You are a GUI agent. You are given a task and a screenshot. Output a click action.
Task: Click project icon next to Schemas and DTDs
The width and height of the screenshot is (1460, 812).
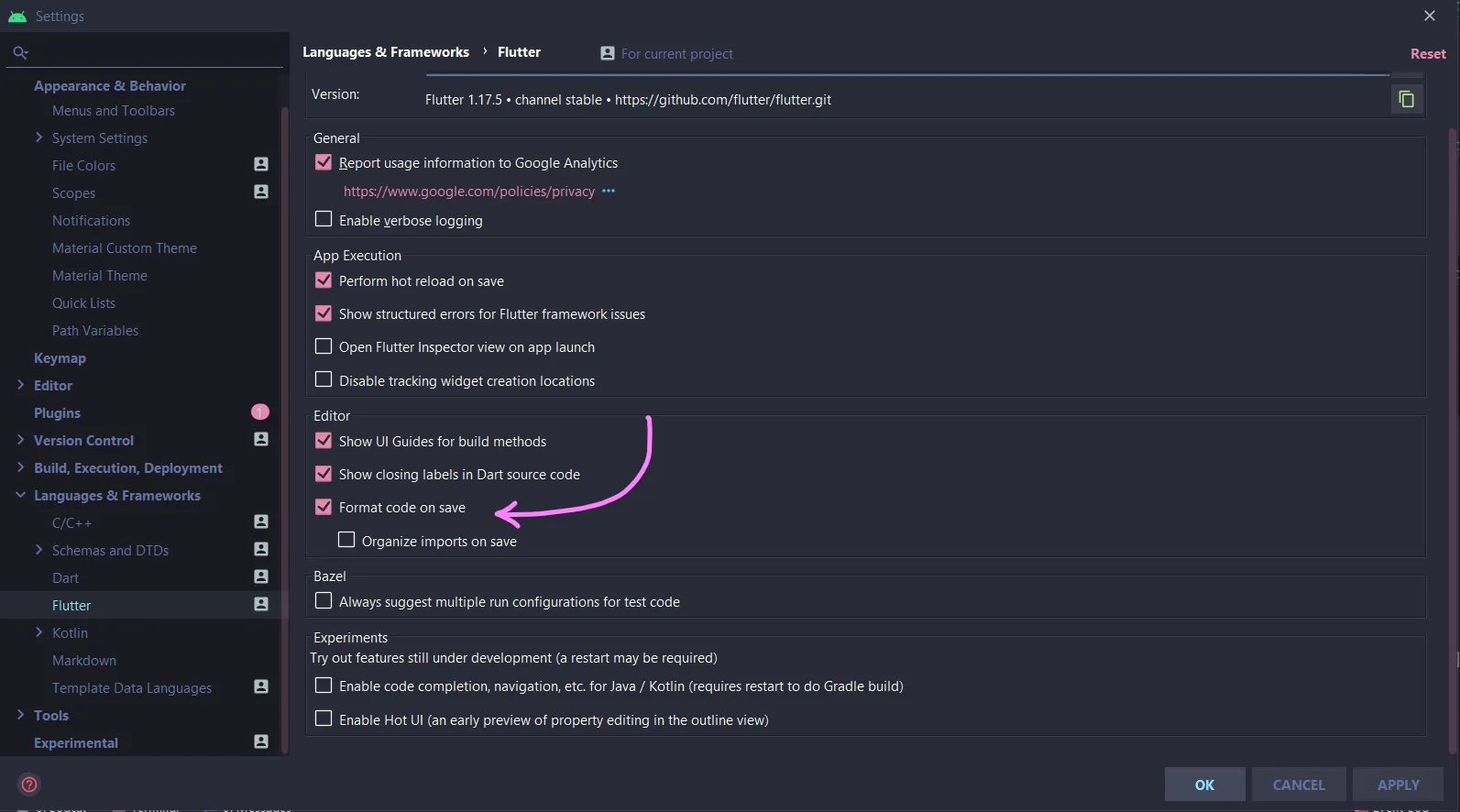click(x=261, y=549)
